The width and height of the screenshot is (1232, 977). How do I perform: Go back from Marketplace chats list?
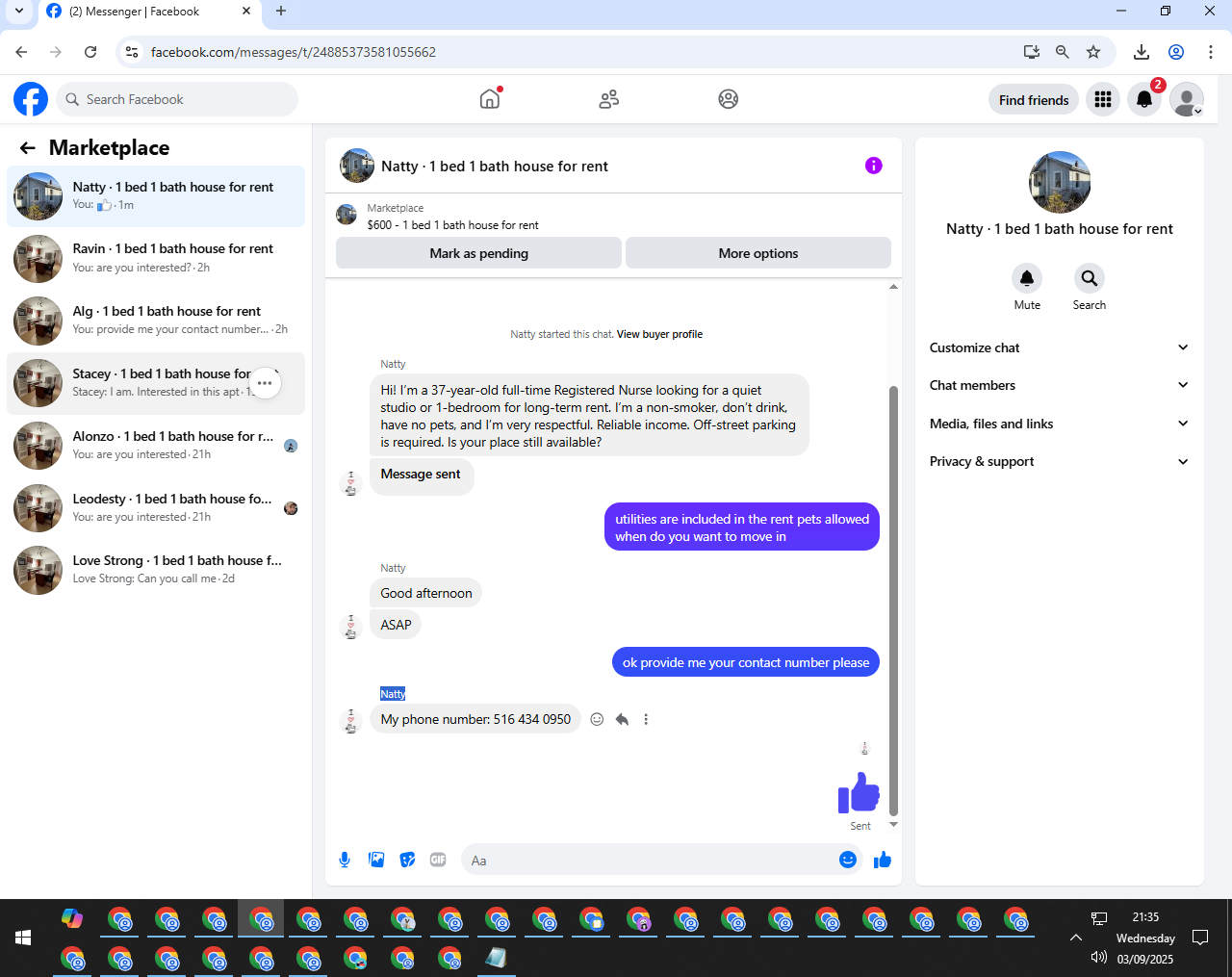(27, 147)
